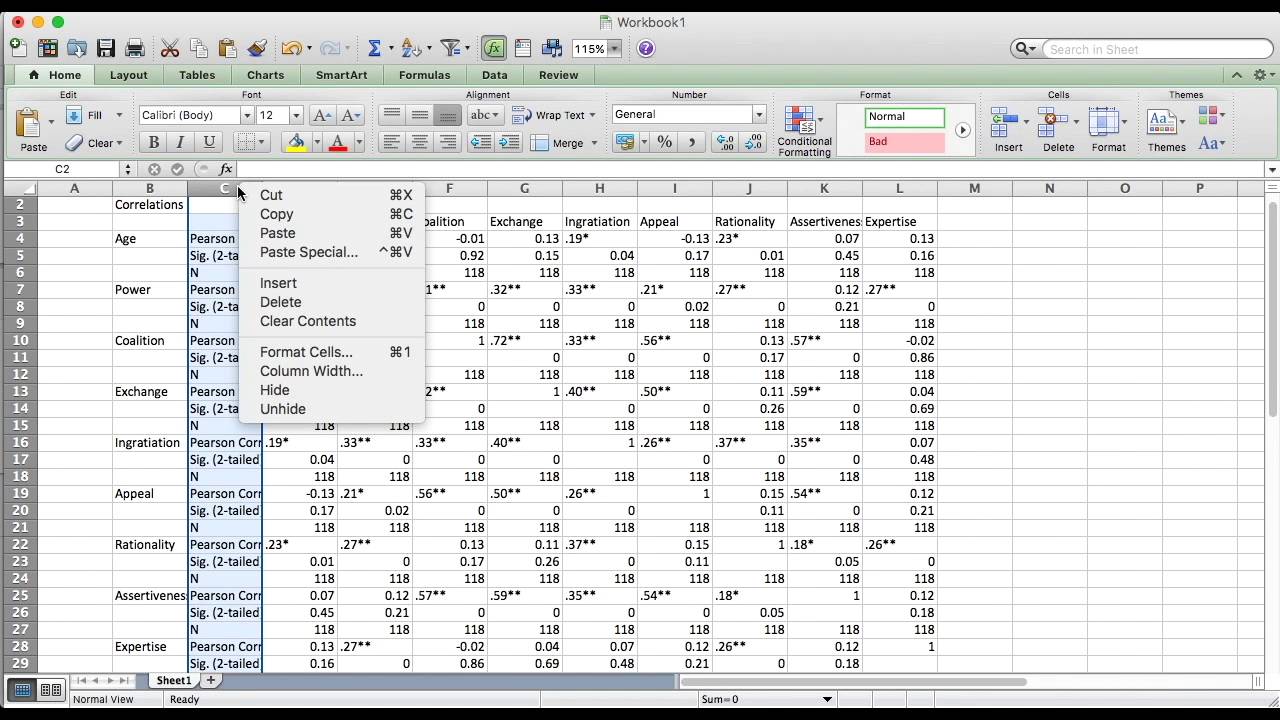1280x720 pixels.
Task: Apply the Bad cell style
Action: 904,142
